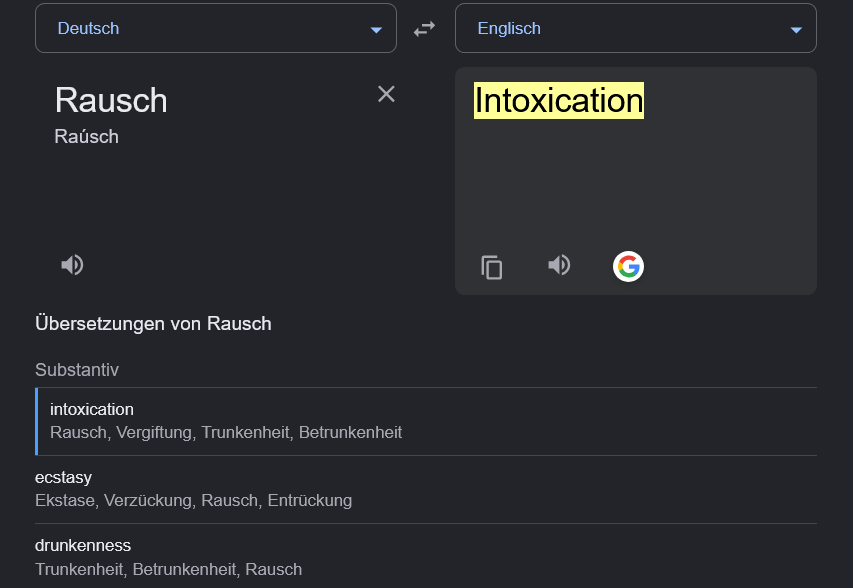Click the pronunciation text Raúsch

[86, 137]
